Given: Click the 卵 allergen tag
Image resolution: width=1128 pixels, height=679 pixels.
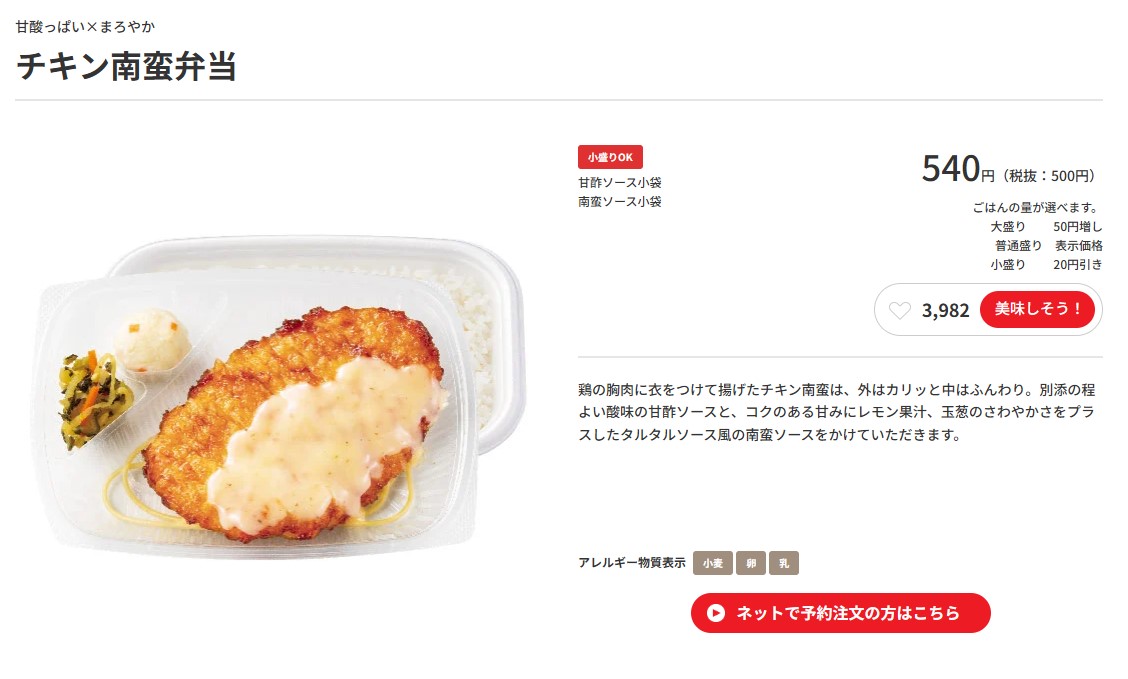Looking at the screenshot, I should [750, 563].
